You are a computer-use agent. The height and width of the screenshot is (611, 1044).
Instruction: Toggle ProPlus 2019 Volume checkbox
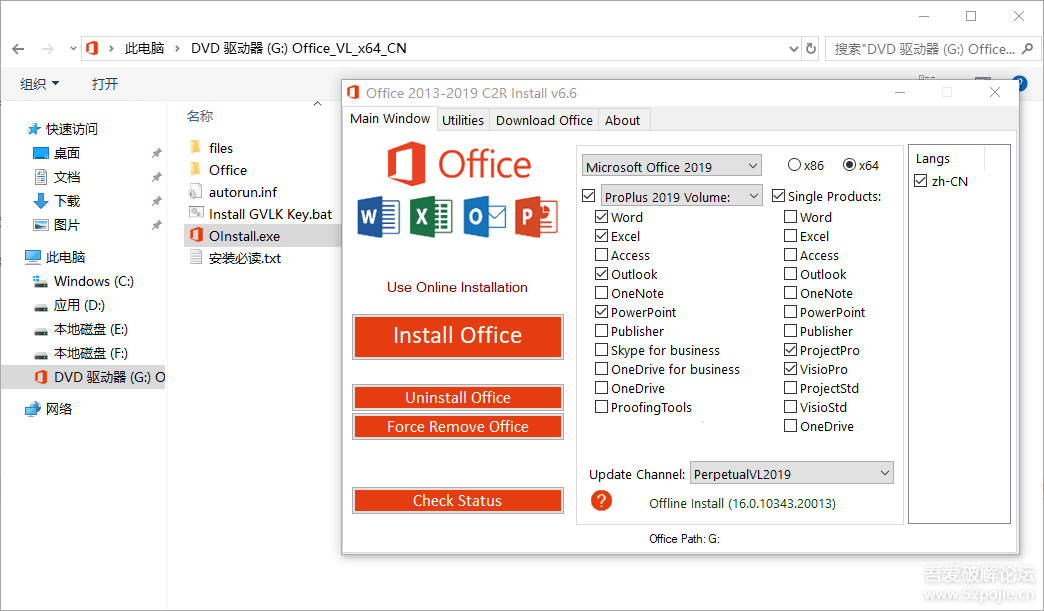coord(588,196)
